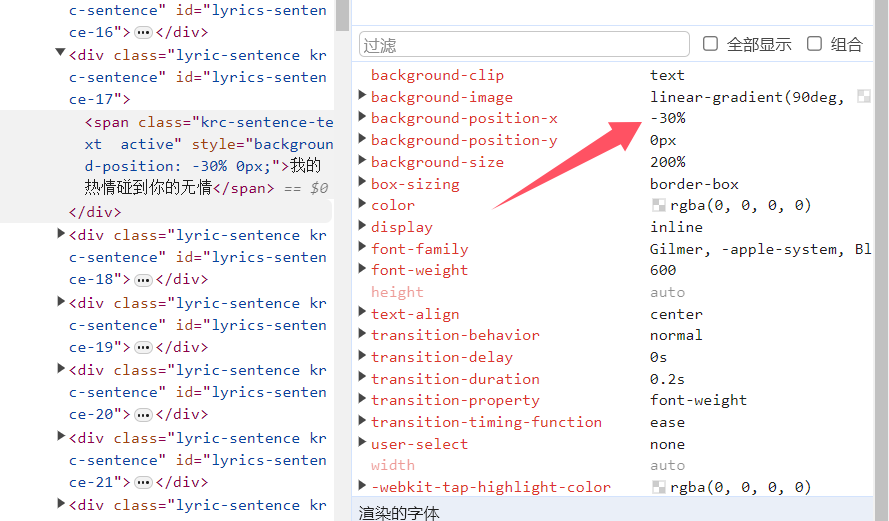Click the gradient swatch icon beside linear-gradient value
This screenshot has width=889, height=521.
(x=864, y=97)
